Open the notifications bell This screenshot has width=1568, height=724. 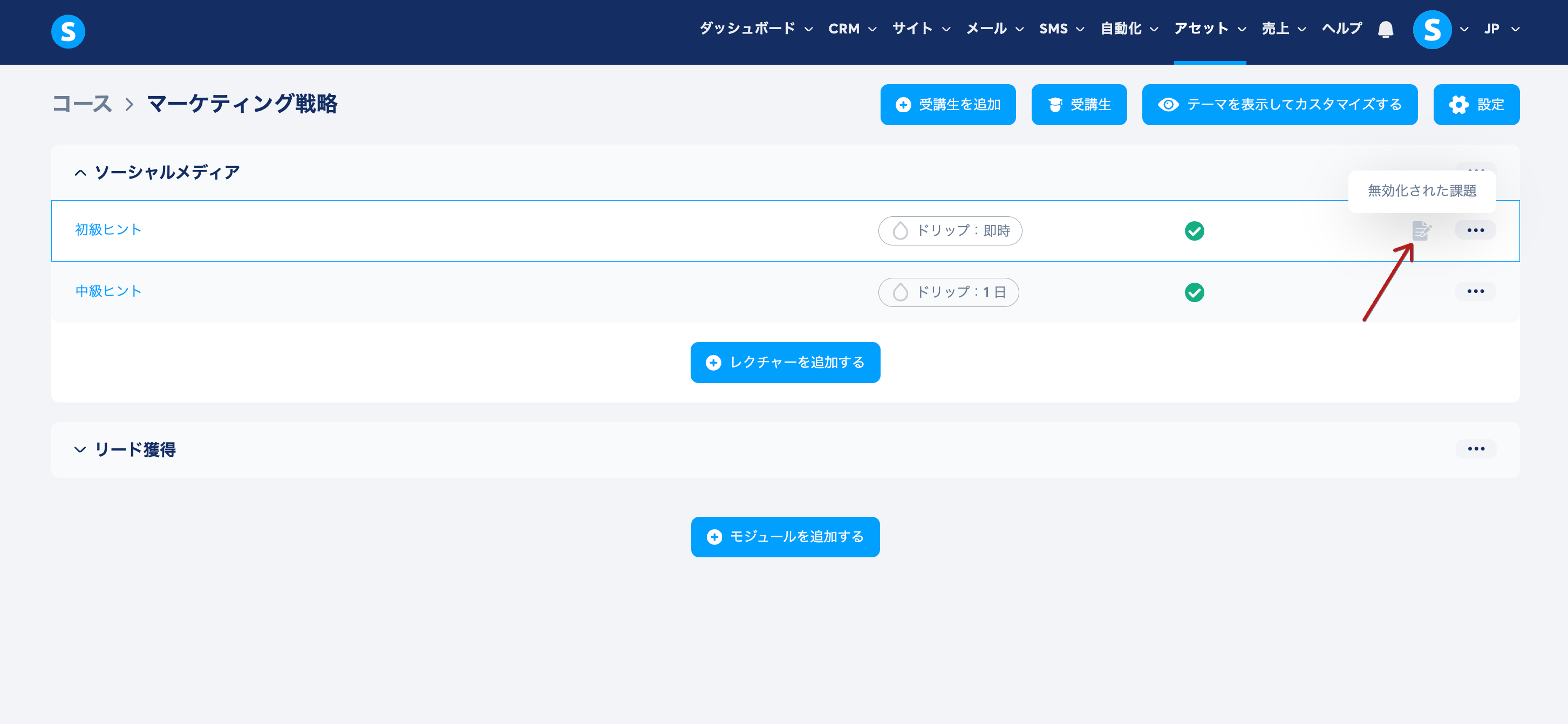click(1386, 29)
